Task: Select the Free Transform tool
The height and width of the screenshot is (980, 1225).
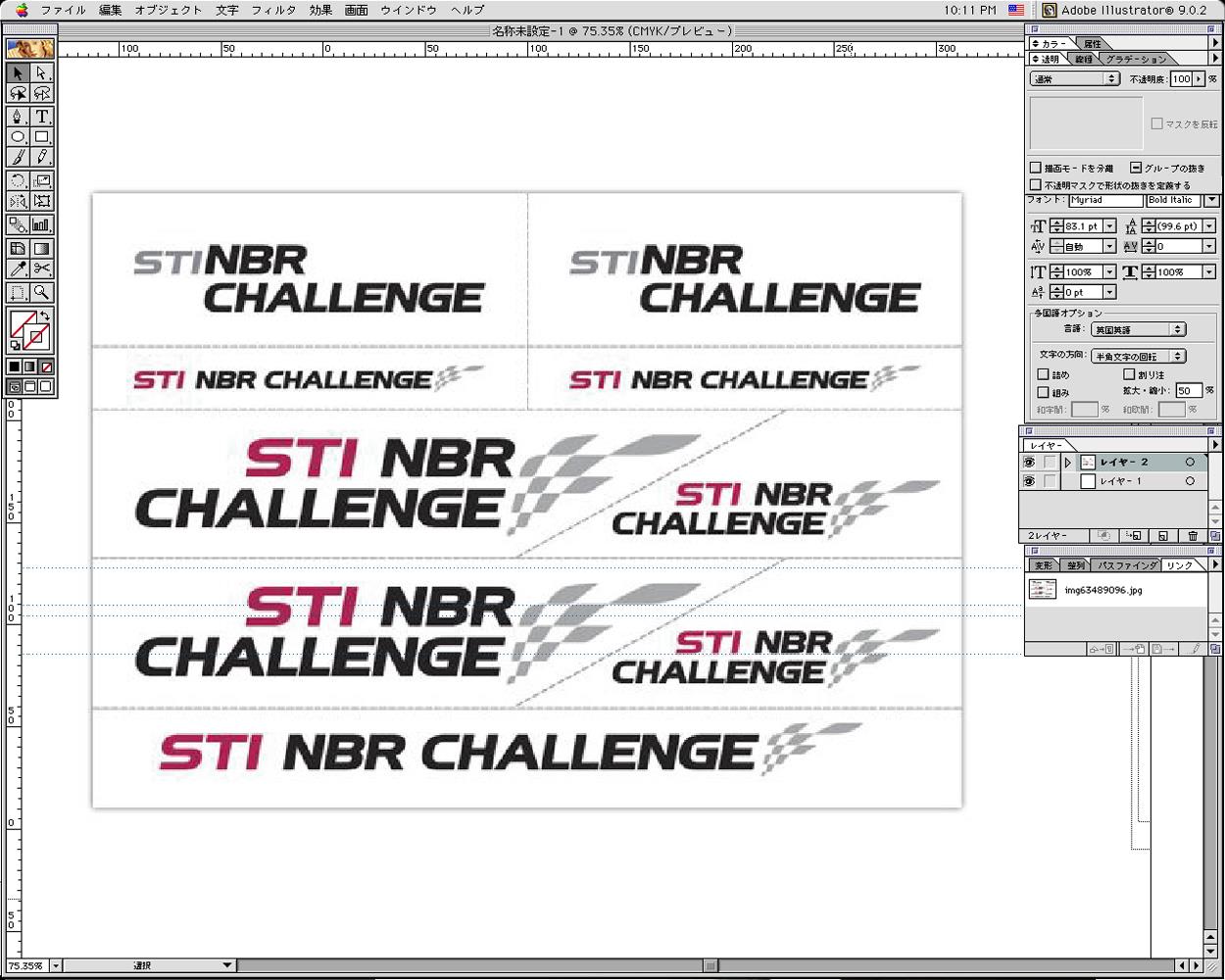Action: pyautogui.click(x=42, y=201)
